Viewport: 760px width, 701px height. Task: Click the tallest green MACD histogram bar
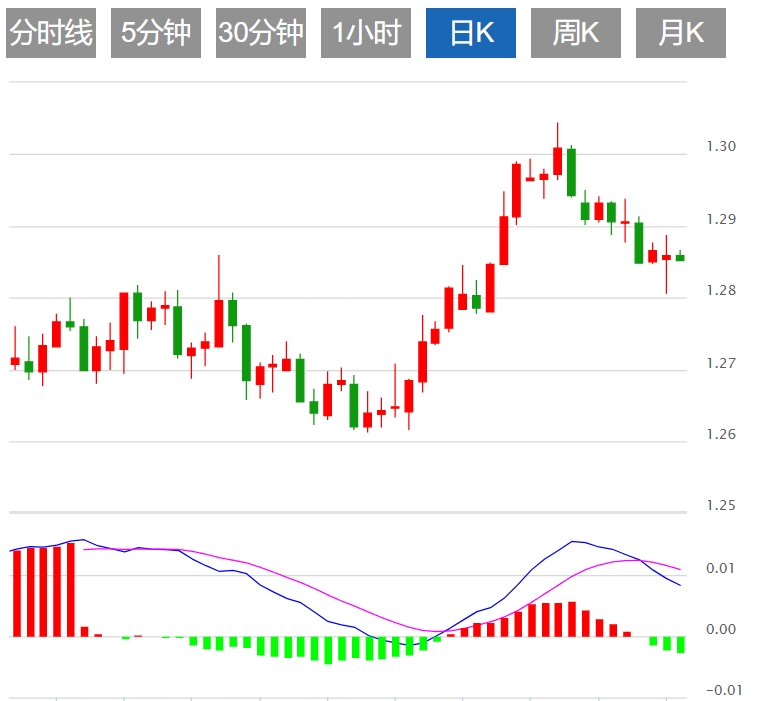(328, 650)
